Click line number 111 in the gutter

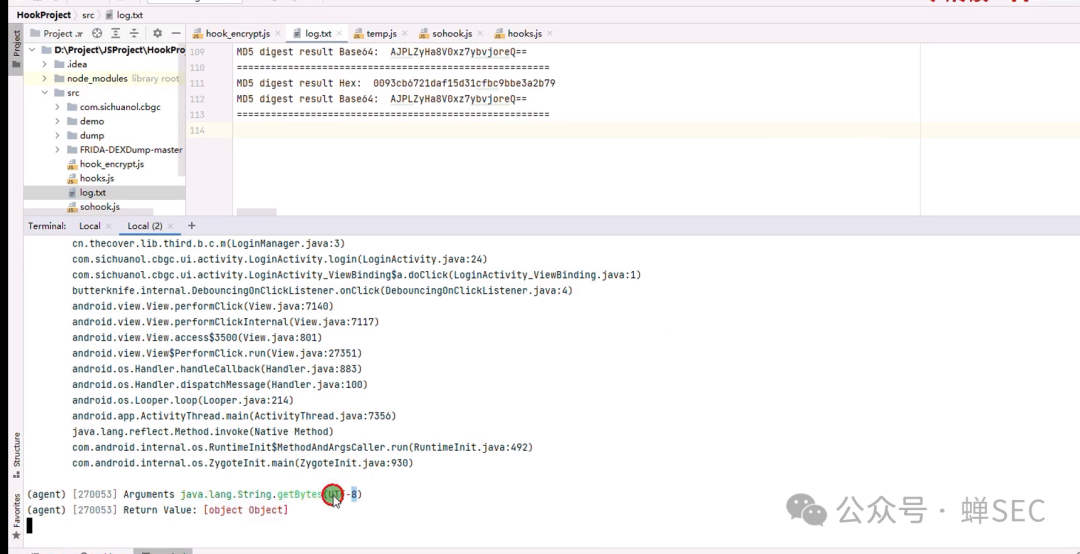click(197, 83)
